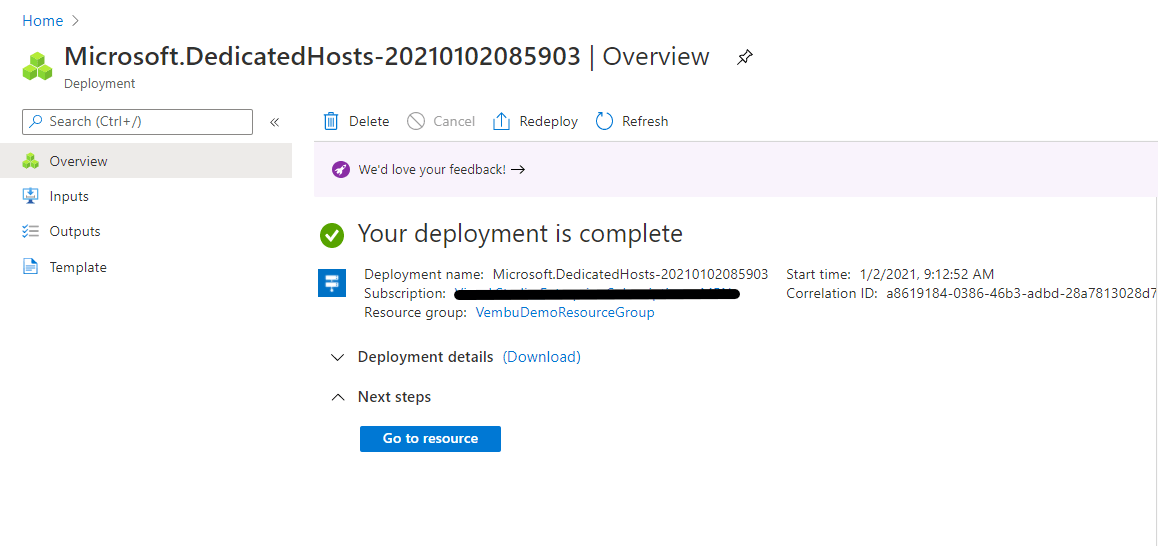This screenshot has width=1158, height=546.
Task: Open the Outputs sidebar item
Action: [x=145, y=231]
